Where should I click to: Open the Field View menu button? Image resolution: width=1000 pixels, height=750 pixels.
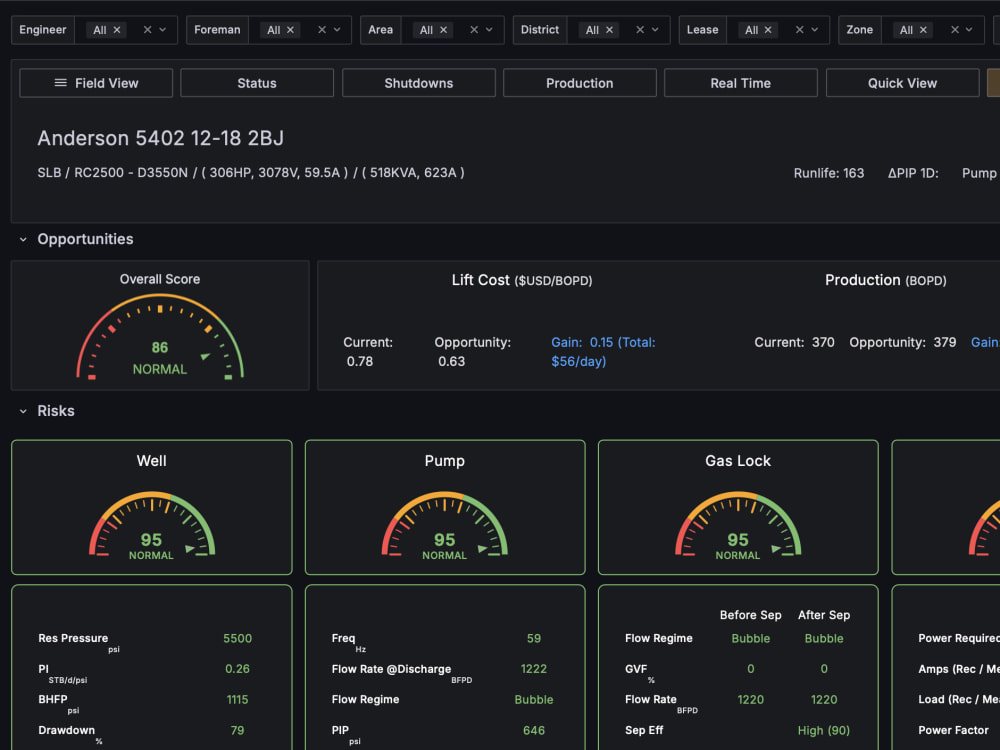[96, 83]
